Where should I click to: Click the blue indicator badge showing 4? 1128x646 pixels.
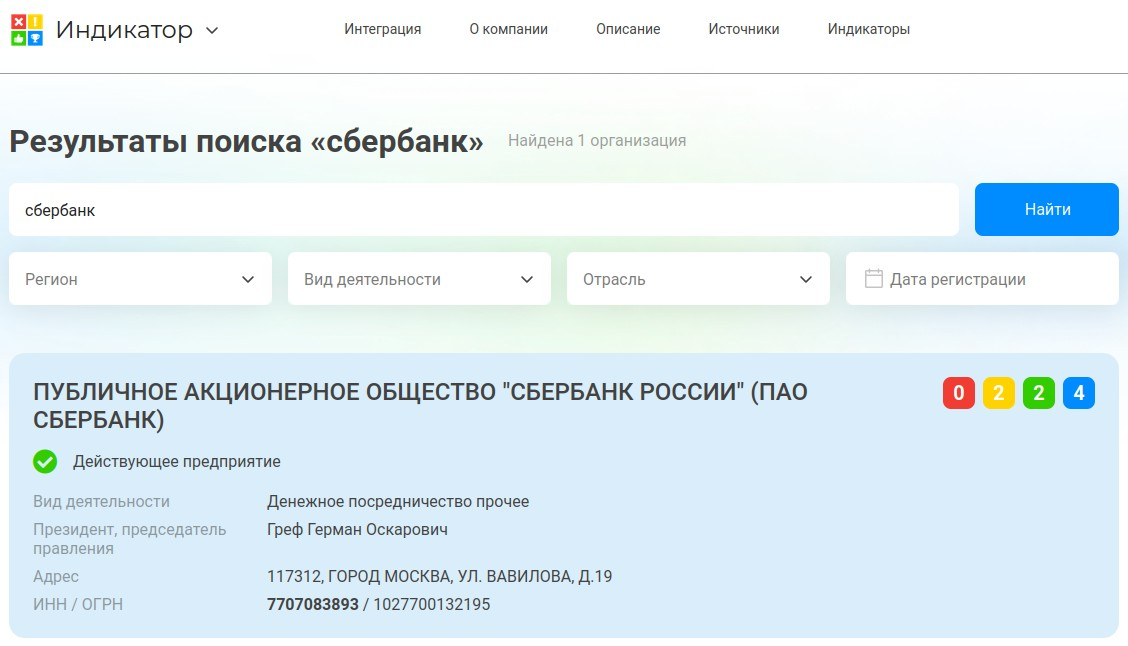[x=1078, y=393]
